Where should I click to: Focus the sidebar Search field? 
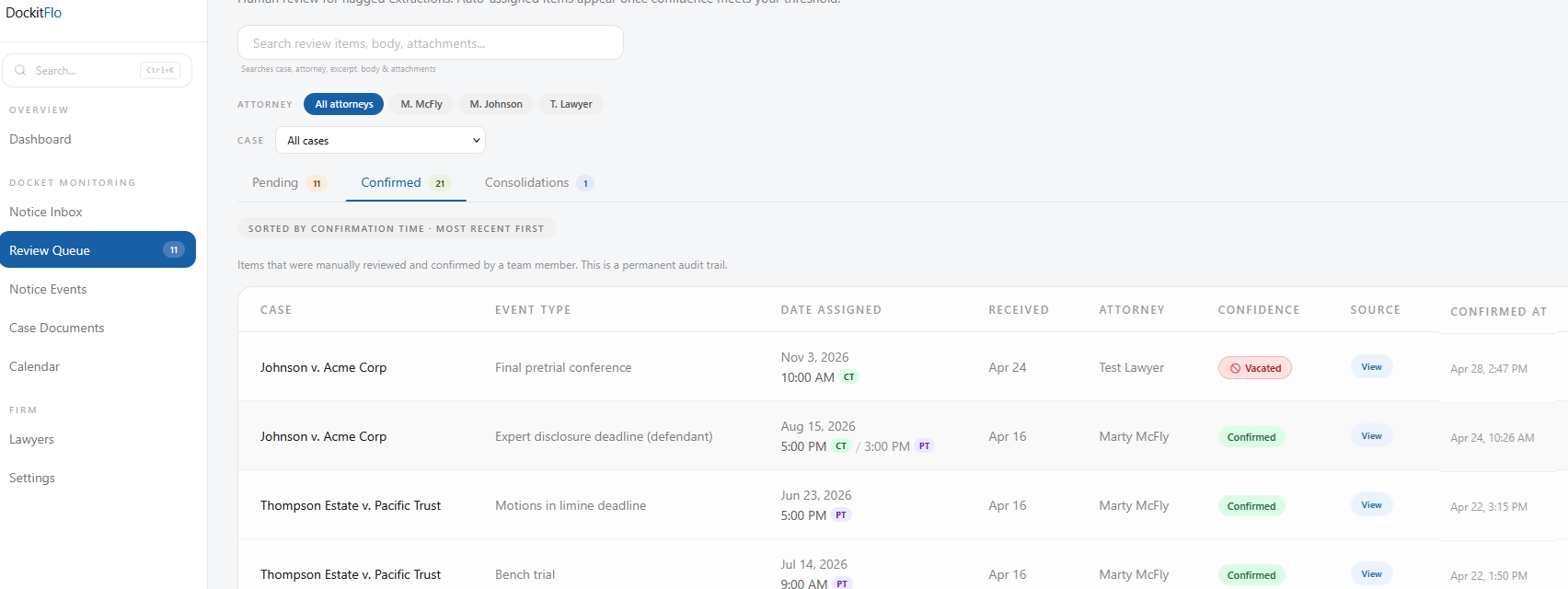[98, 70]
